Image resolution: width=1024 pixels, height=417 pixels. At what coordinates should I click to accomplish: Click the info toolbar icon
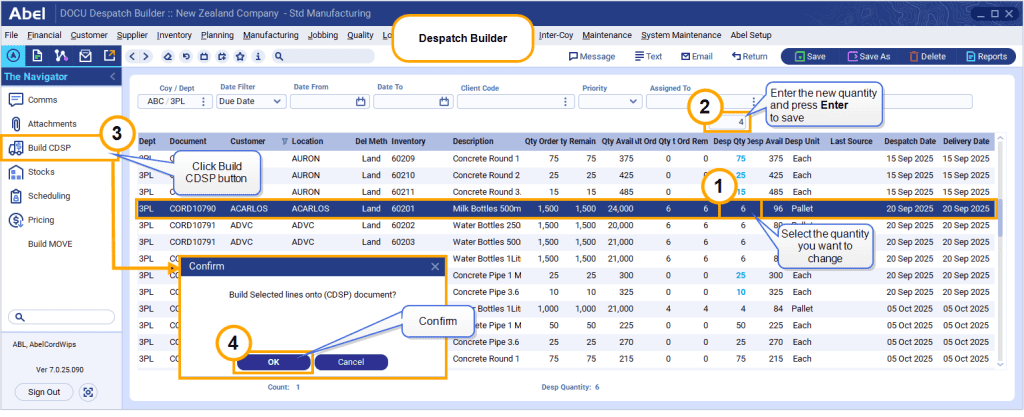[x=259, y=57]
